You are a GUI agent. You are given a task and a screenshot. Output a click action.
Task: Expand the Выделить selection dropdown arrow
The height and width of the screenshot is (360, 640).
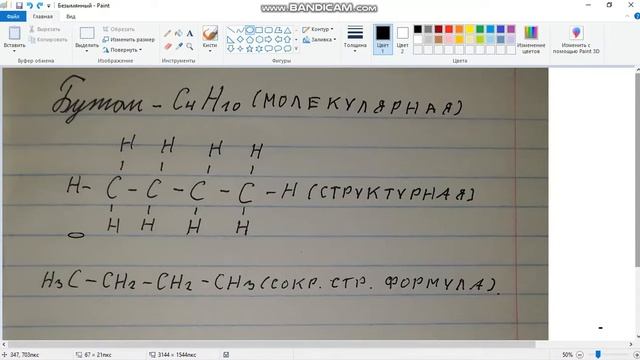tap(87, 51)
